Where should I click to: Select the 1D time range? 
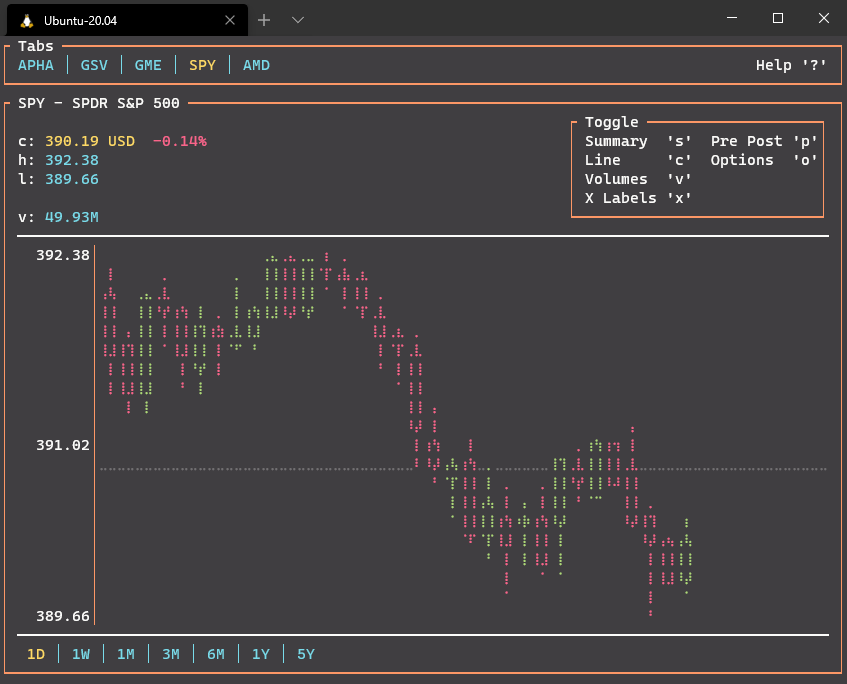click(36, 654)
